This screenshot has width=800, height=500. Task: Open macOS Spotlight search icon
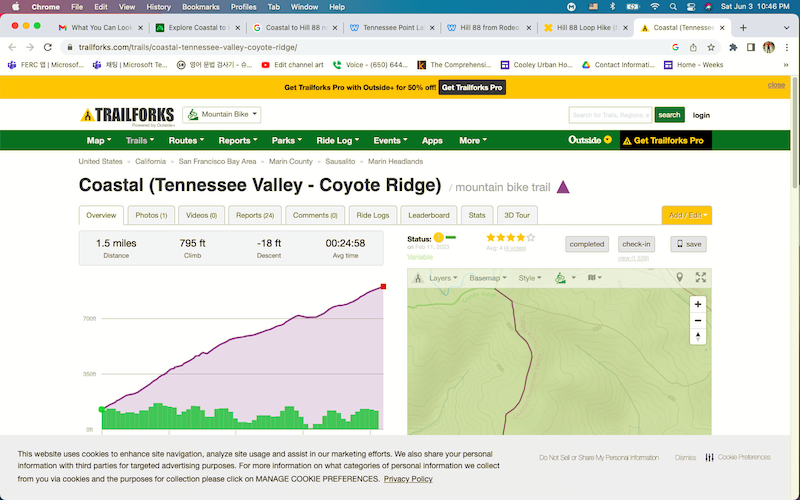(673, 7)
